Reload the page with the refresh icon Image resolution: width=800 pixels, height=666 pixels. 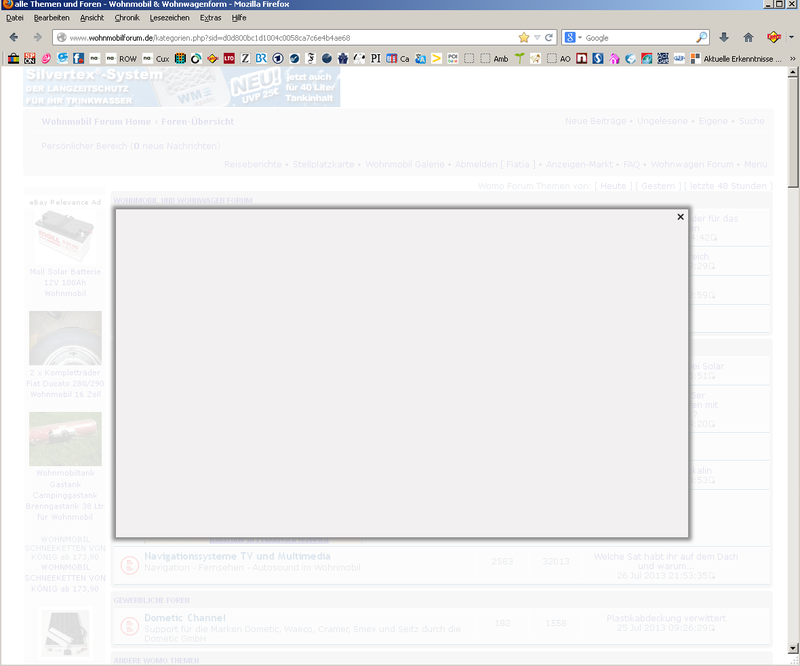549,37
